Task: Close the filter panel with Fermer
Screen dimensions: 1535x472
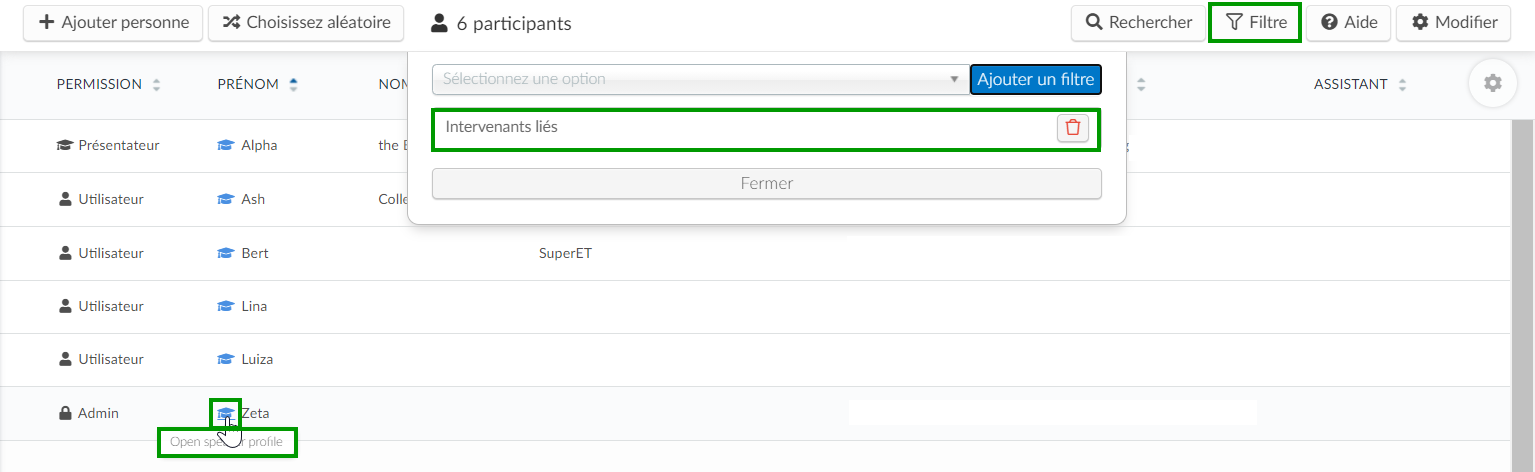Action: coord(767,184)
